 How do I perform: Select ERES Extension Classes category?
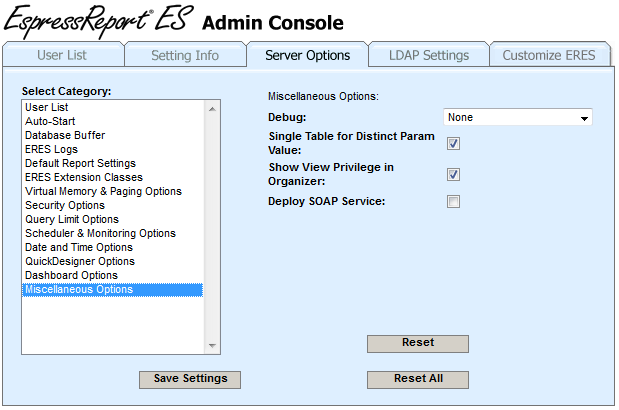point(113,177)
